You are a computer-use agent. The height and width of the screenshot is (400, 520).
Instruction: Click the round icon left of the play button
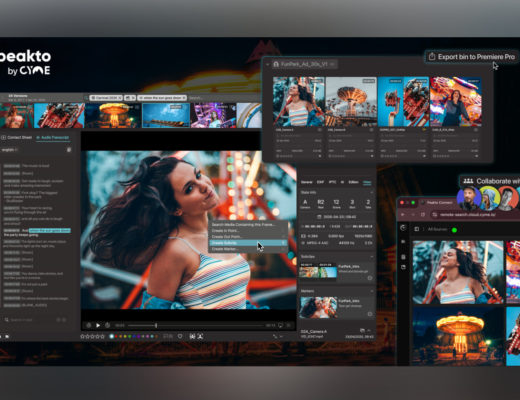coord(89,325)
